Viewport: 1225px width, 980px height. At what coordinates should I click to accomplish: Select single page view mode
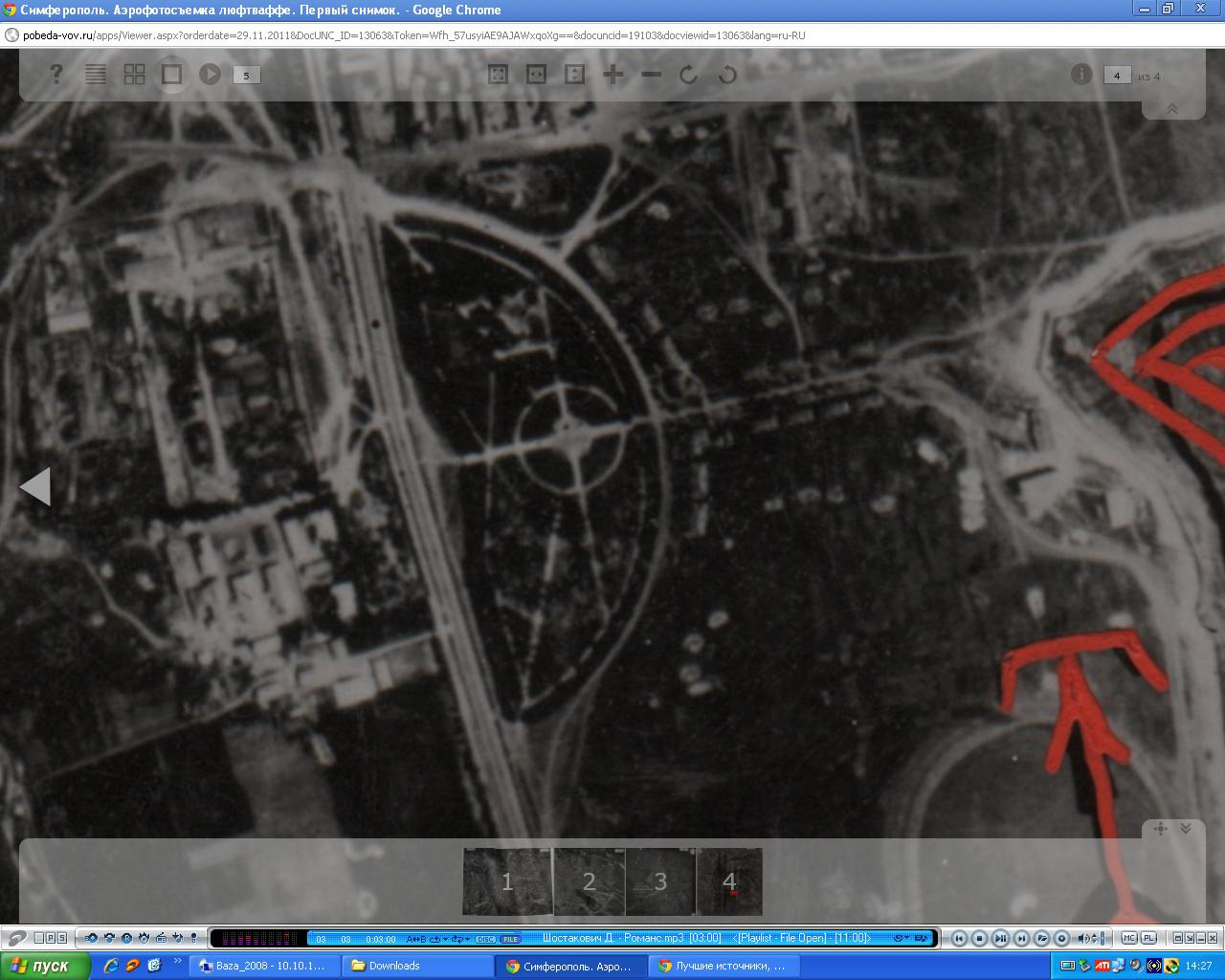tap(172, 75)
